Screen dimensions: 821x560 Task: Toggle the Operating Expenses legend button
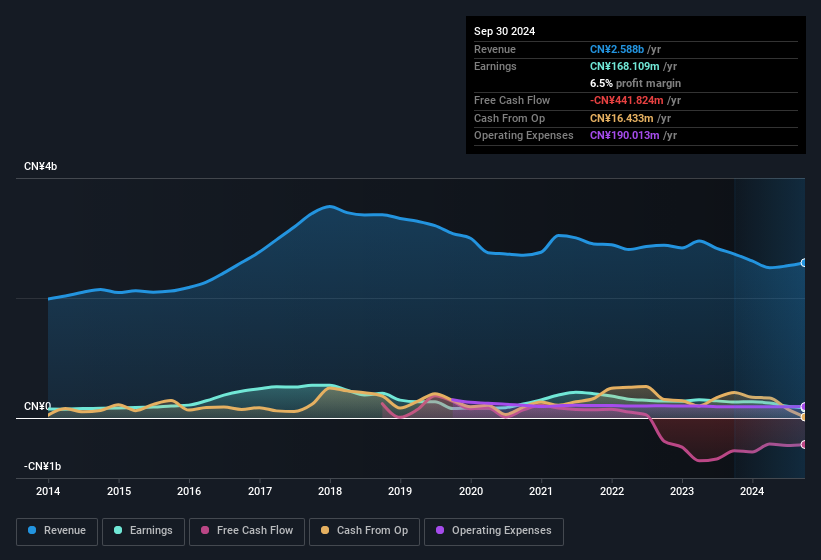click(494, 531)
